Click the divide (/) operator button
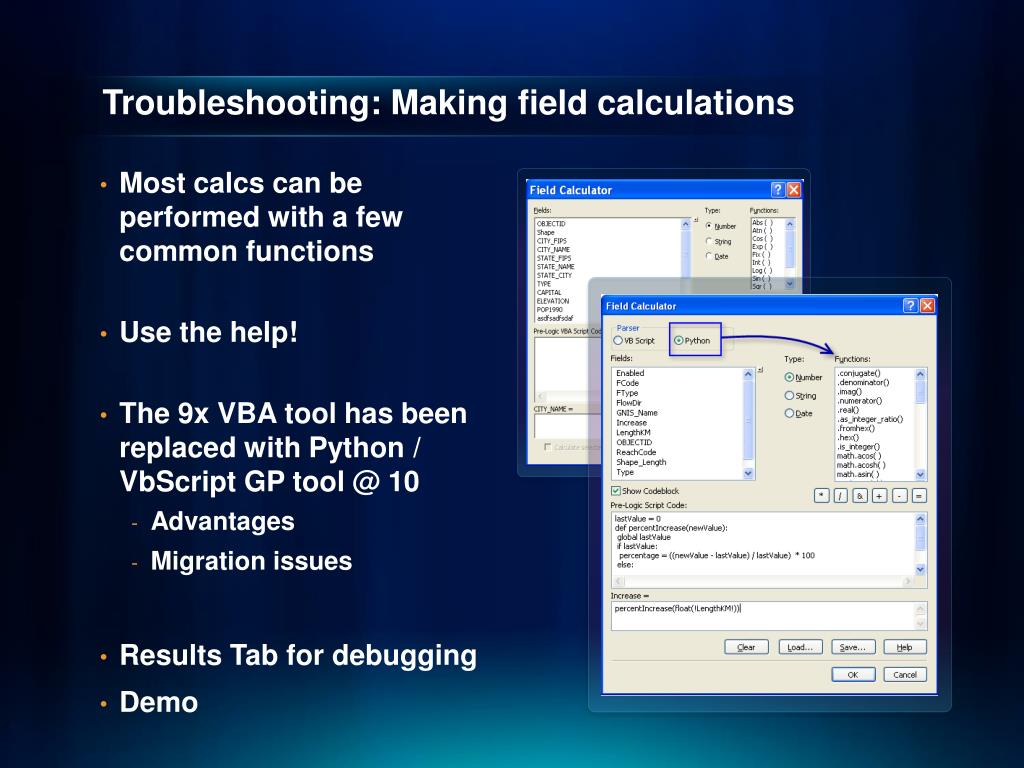 (x=841, y=496)
